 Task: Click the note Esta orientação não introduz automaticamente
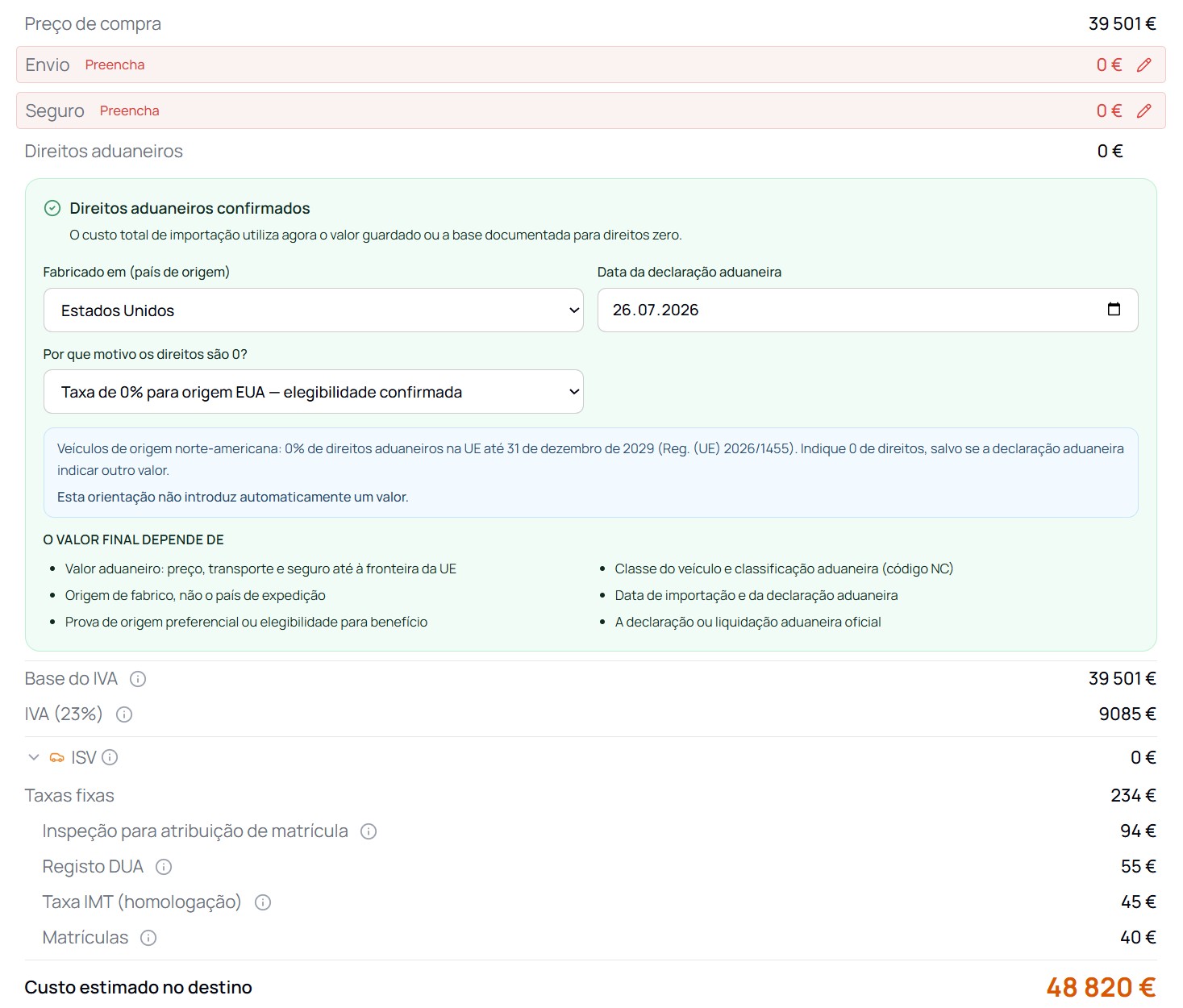pyautogui.click(x=232, y=498)
